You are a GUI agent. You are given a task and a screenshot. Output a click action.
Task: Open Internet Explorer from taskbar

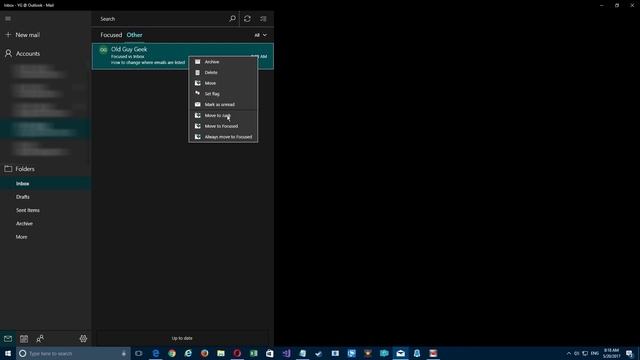tap(188, 353)
